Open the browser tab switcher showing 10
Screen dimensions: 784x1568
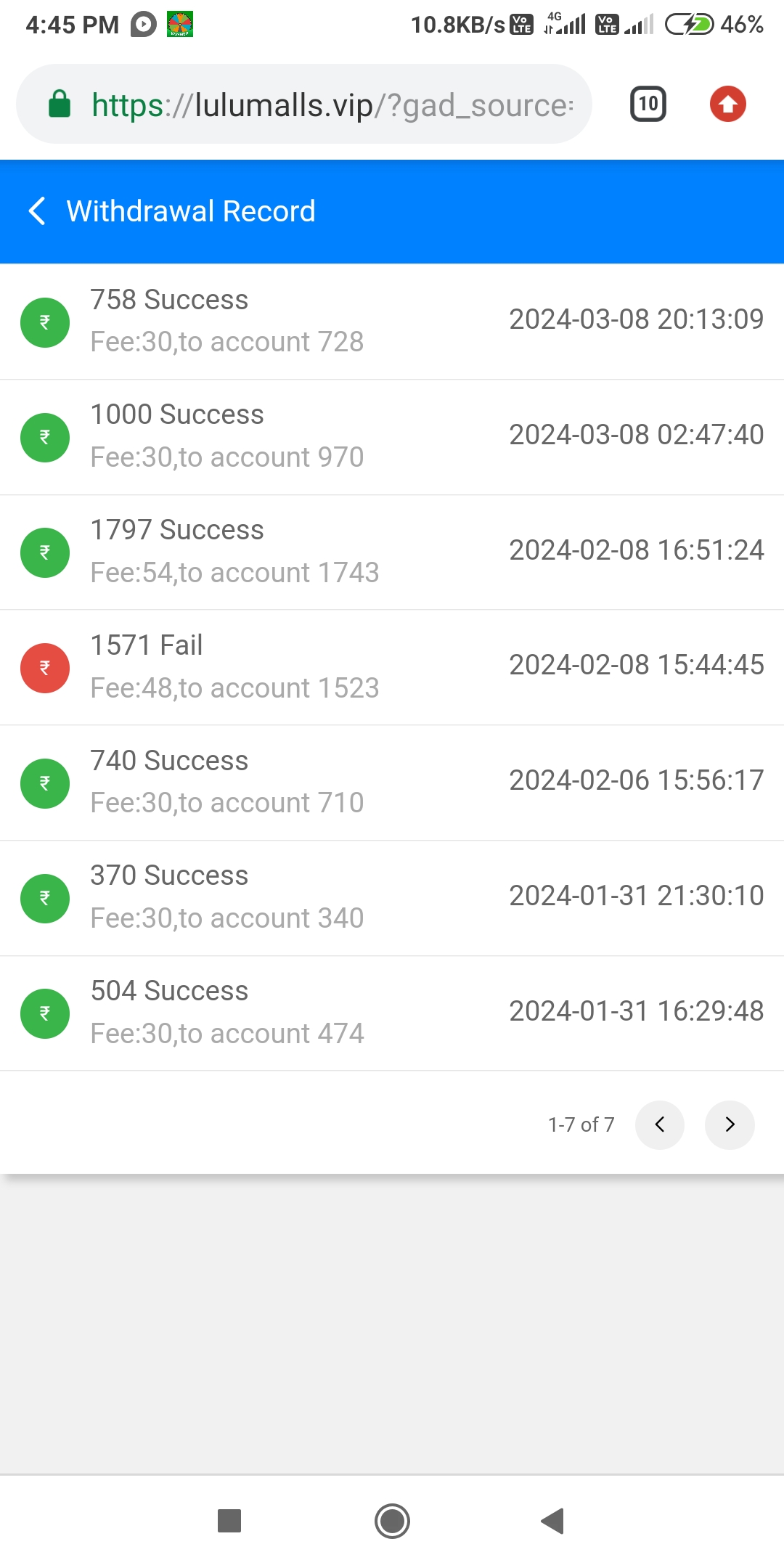pos(648,104)
